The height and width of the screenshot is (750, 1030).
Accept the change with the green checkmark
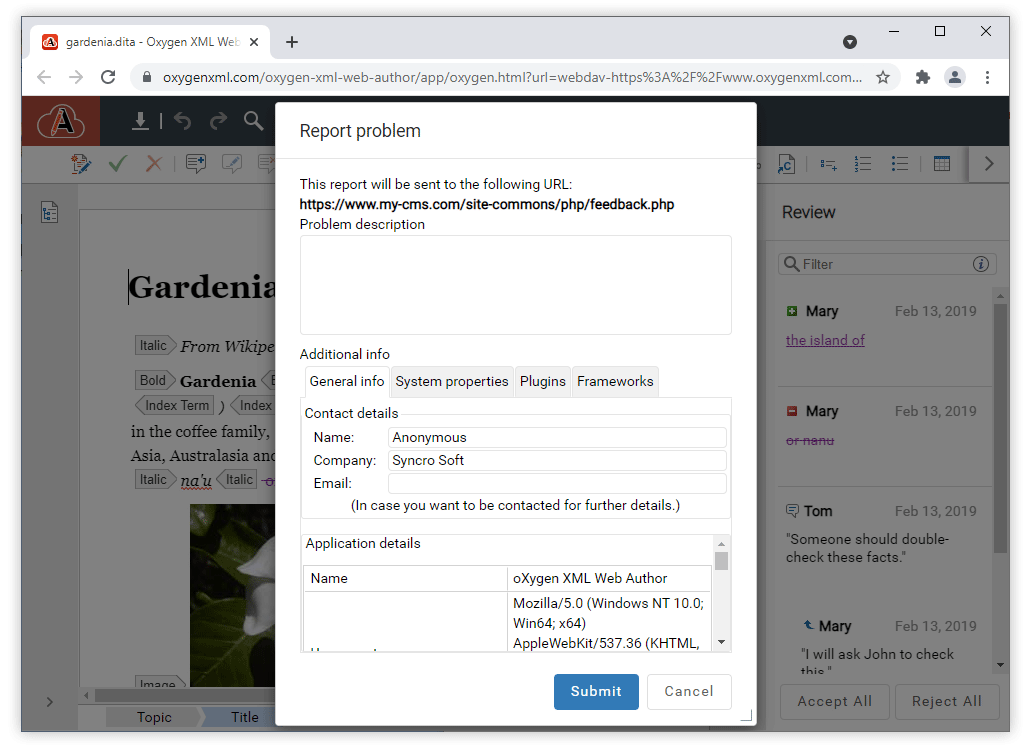point(118,164)
